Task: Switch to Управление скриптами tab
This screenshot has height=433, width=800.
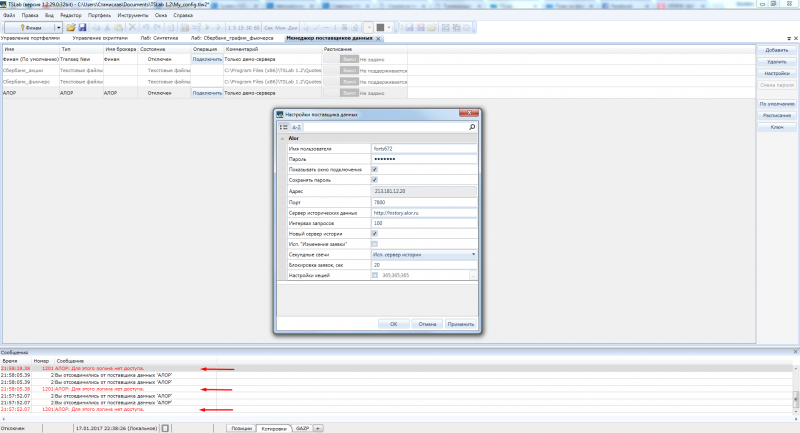Action: 100,38
